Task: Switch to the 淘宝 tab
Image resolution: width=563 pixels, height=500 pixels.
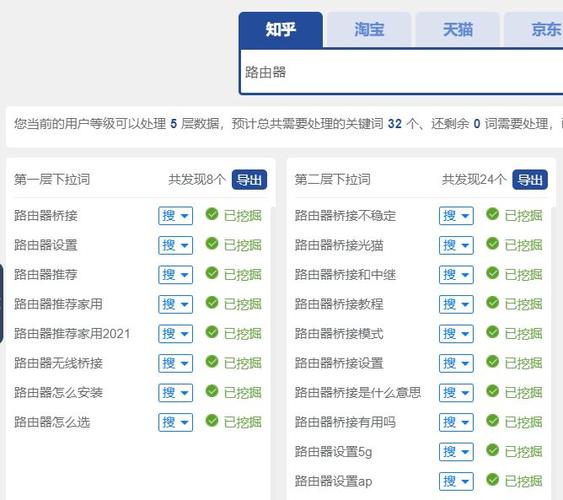Action: (369, 30)
